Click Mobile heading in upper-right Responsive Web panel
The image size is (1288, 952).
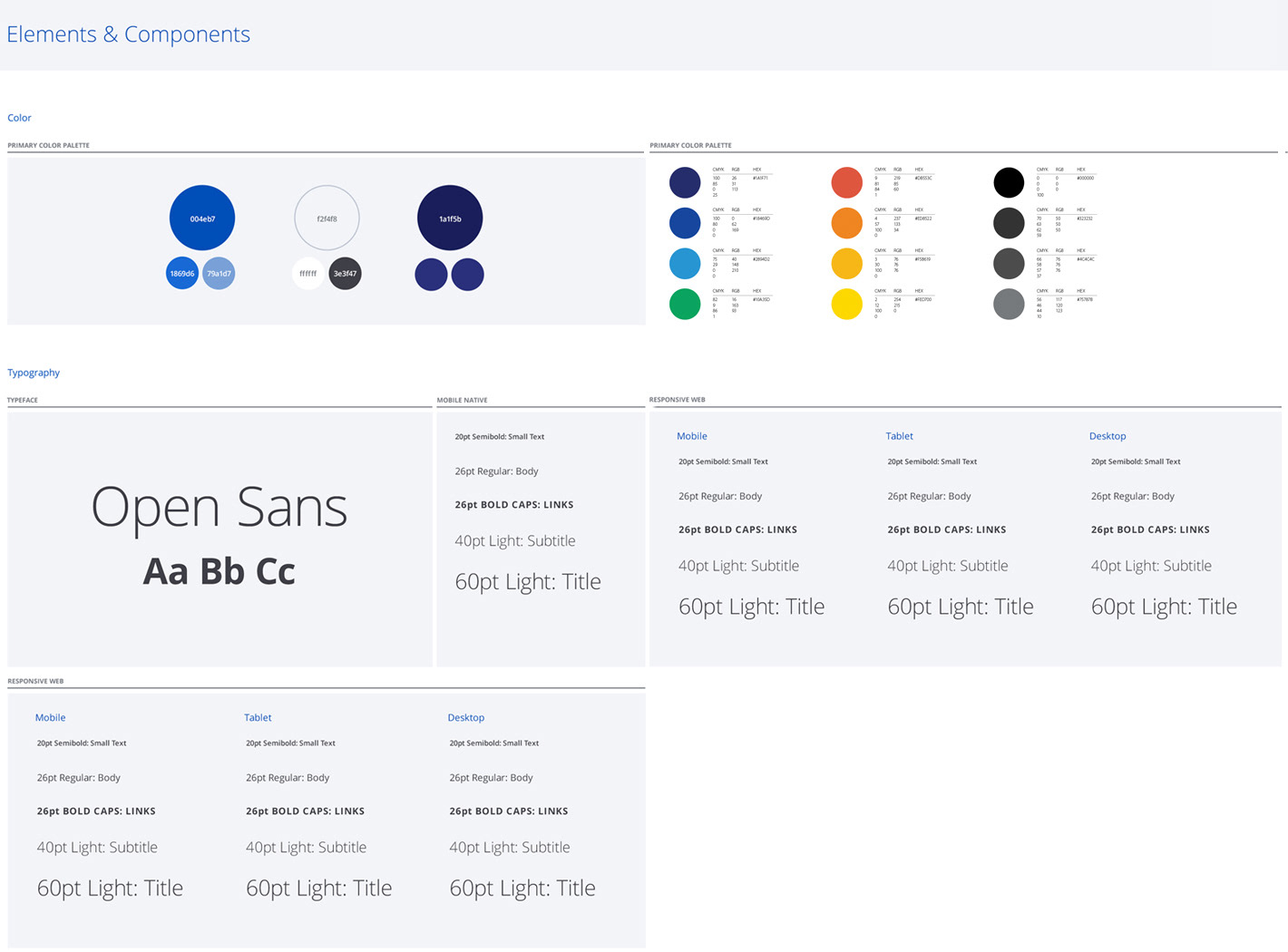(x=692, y=436)
